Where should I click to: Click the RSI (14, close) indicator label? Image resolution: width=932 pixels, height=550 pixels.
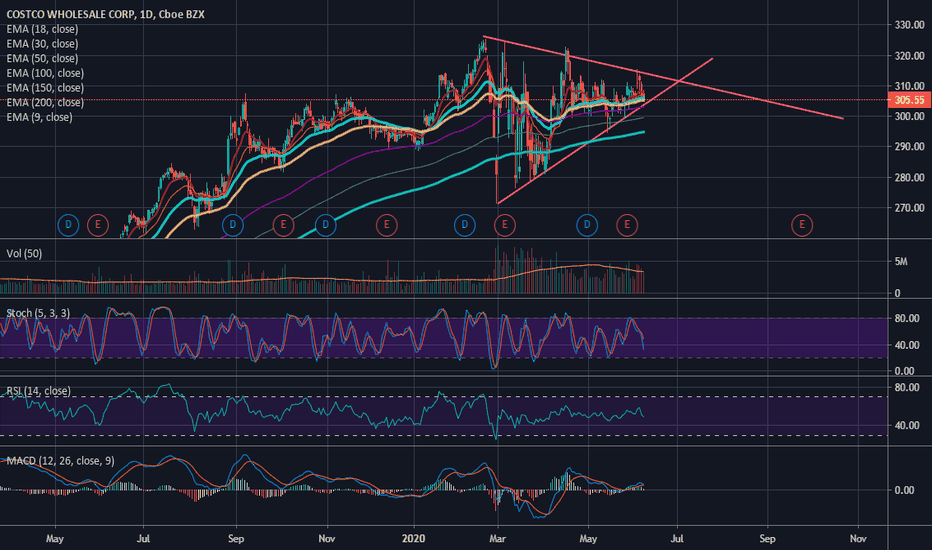tap(39, 391)
